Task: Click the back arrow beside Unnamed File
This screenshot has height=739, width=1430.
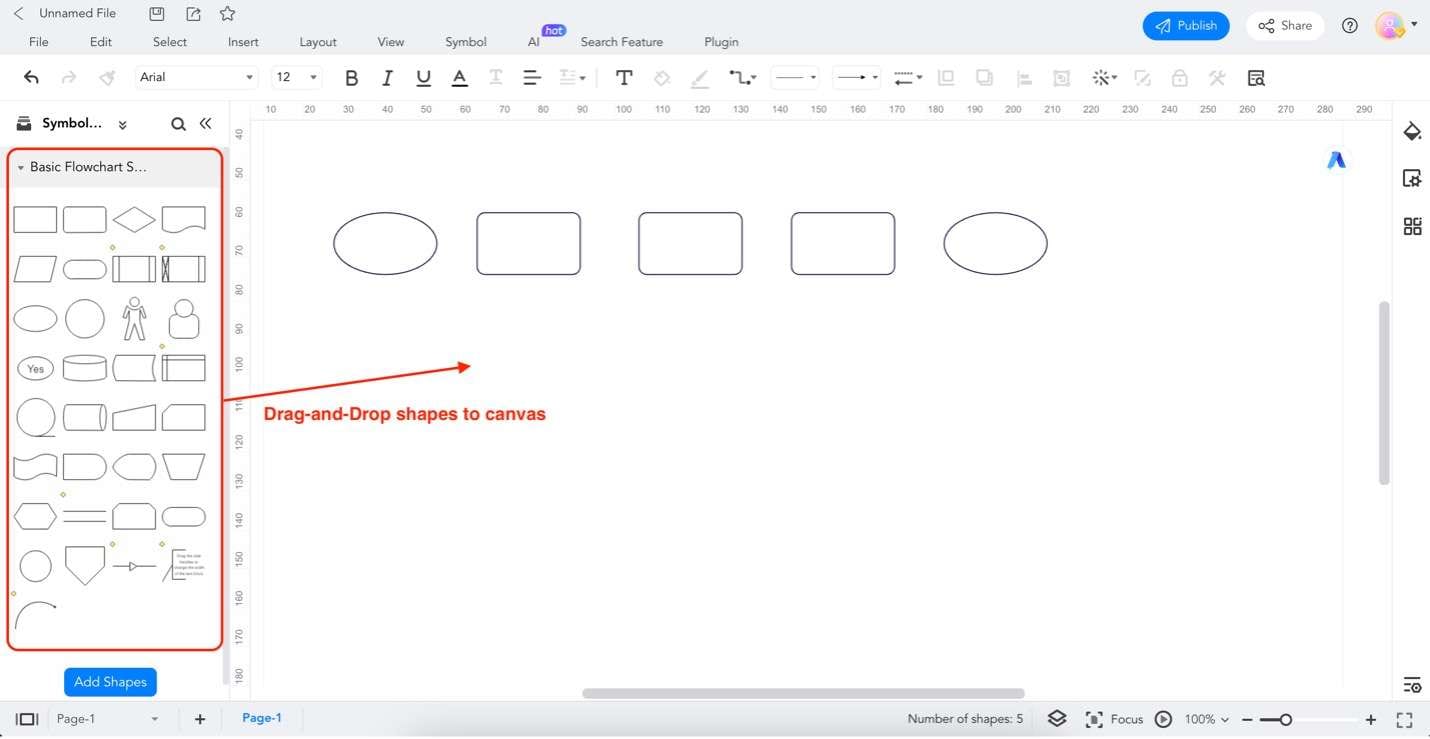Action: coord(18,14)
